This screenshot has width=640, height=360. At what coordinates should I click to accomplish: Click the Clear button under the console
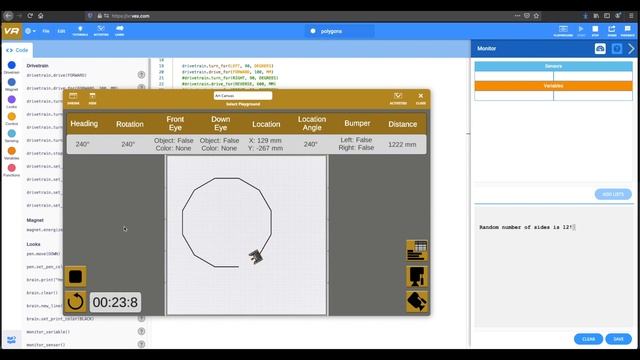588,339
